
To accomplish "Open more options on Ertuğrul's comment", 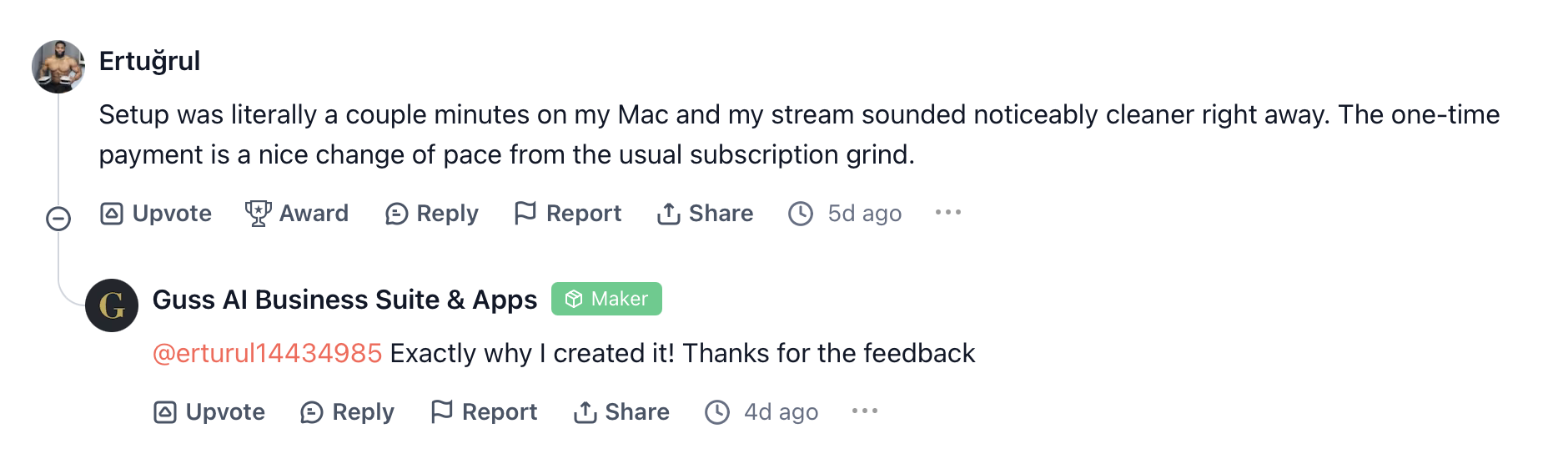I will (x=948, y=213).
